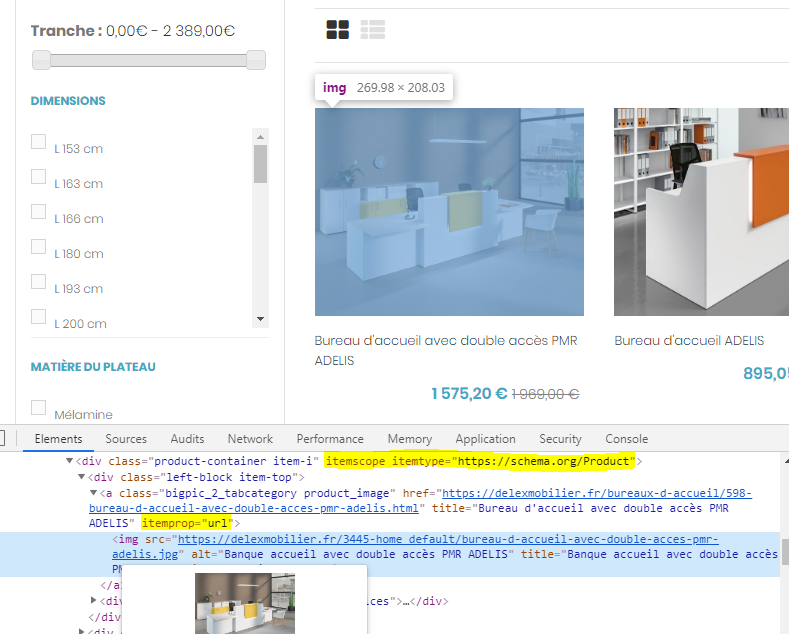Check the L 153 cm dimension filter
This screenshot has height=634, width=789.
pos(39,141)
